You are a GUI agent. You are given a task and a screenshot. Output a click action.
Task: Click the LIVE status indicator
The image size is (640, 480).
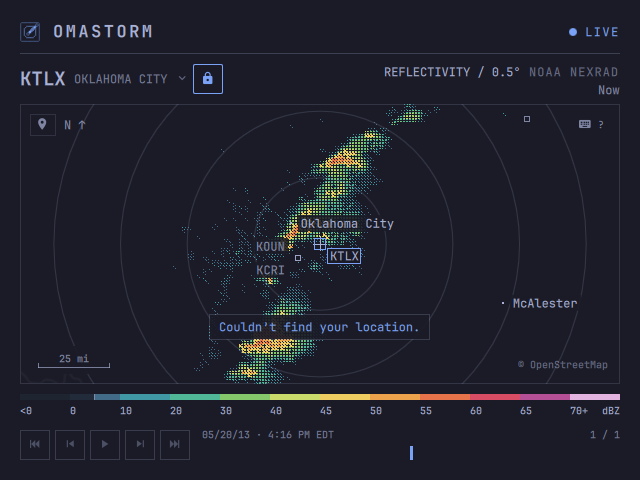(x=594, y=32)
